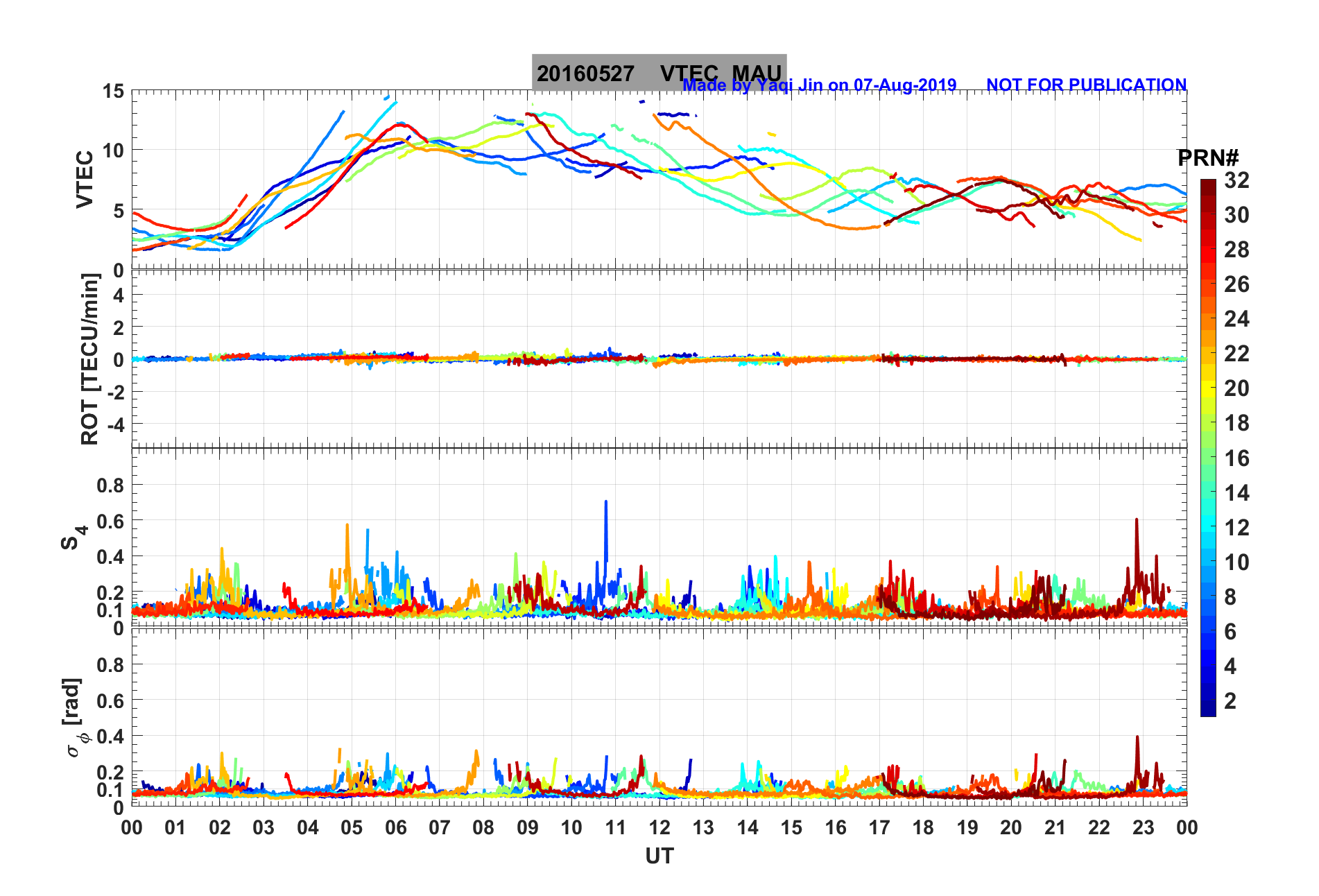
Task: Click 'Made by Yaqi Jin on 07-Aug-2019' text
Action: pos(819,85)
